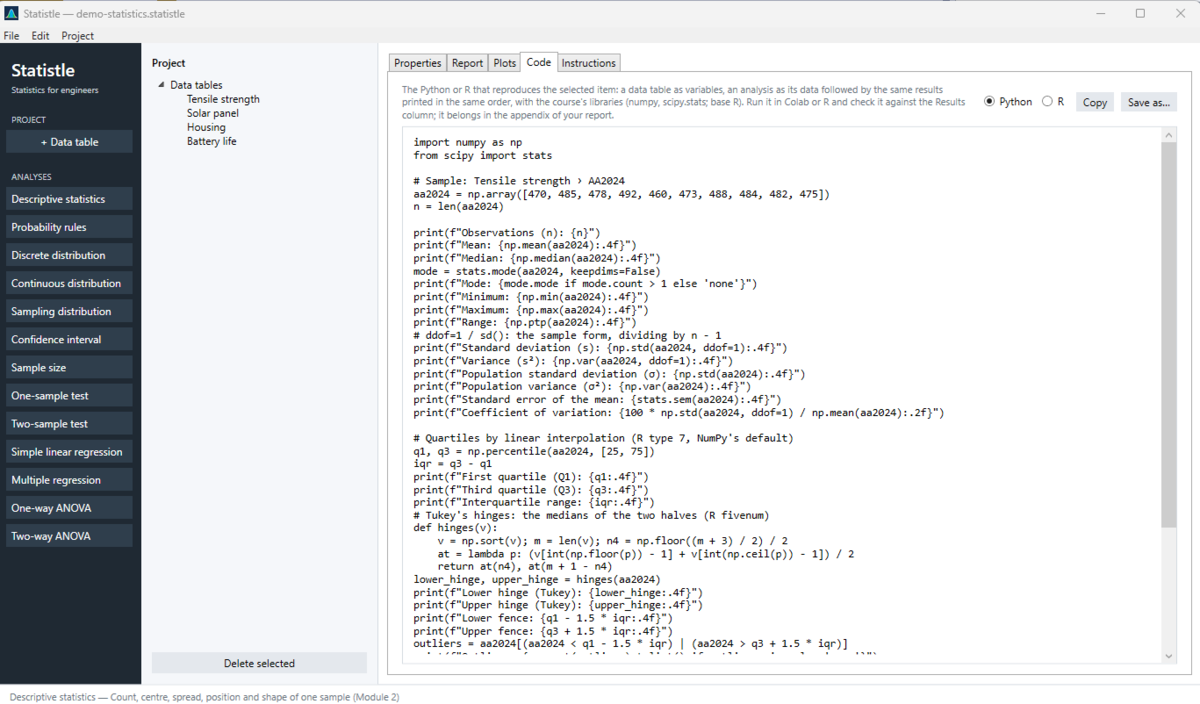Select the Data tables tree item
Viewport: 1200px width, 704px height.
pos(196,85)
